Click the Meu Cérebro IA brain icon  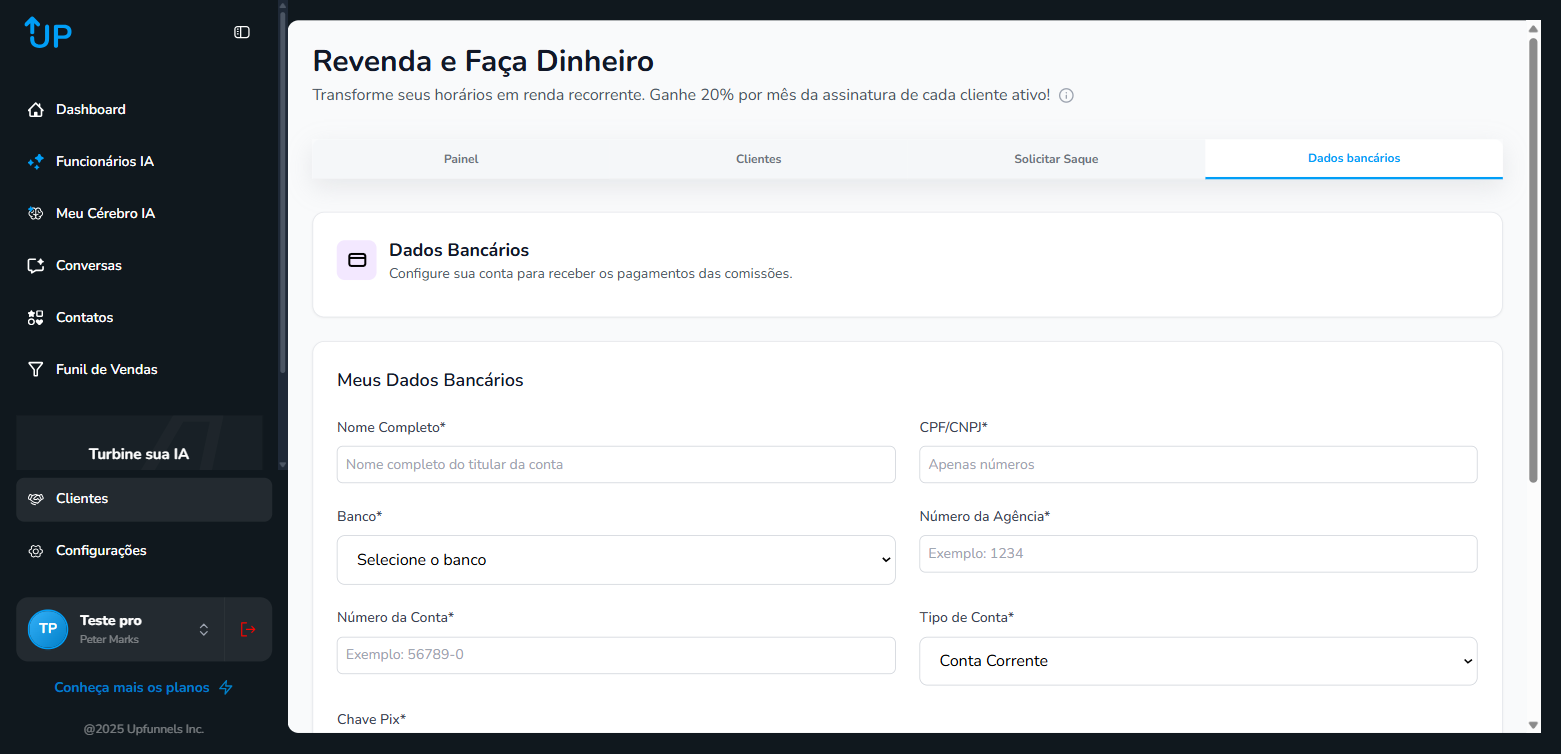point(36,214)
